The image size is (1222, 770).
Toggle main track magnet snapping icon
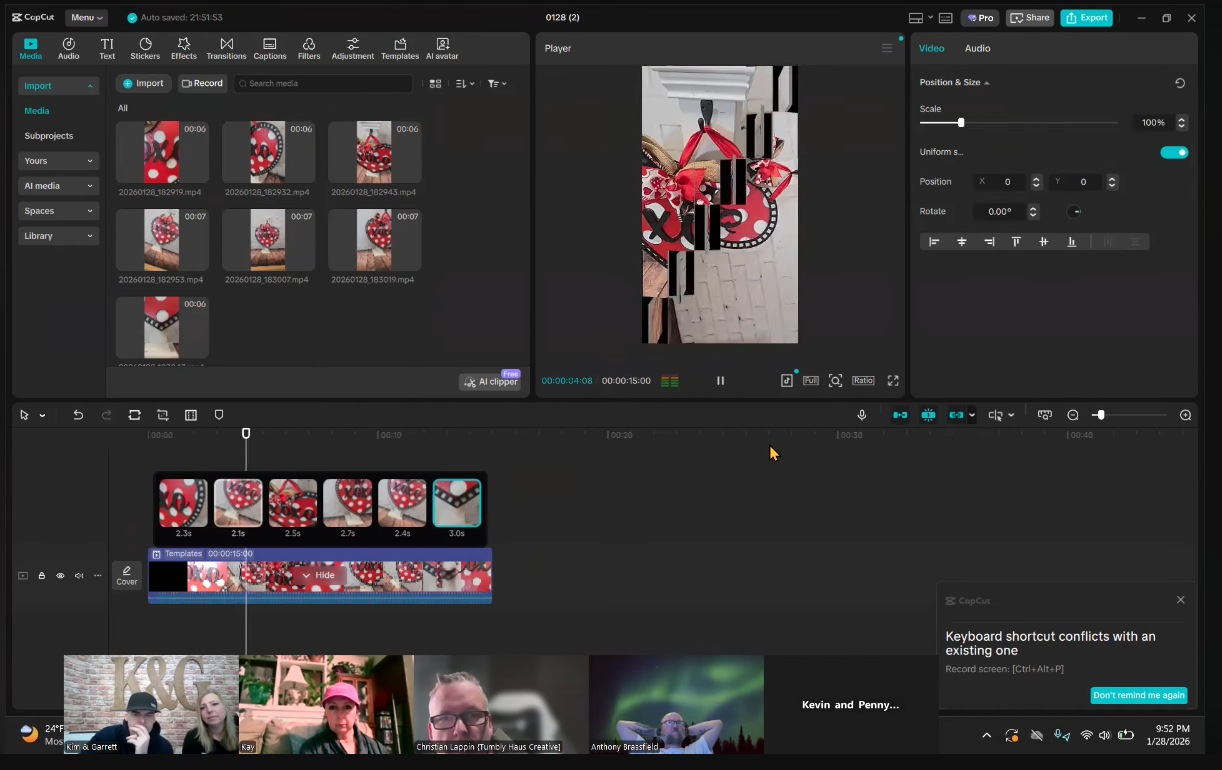click(x=900, y=415)
